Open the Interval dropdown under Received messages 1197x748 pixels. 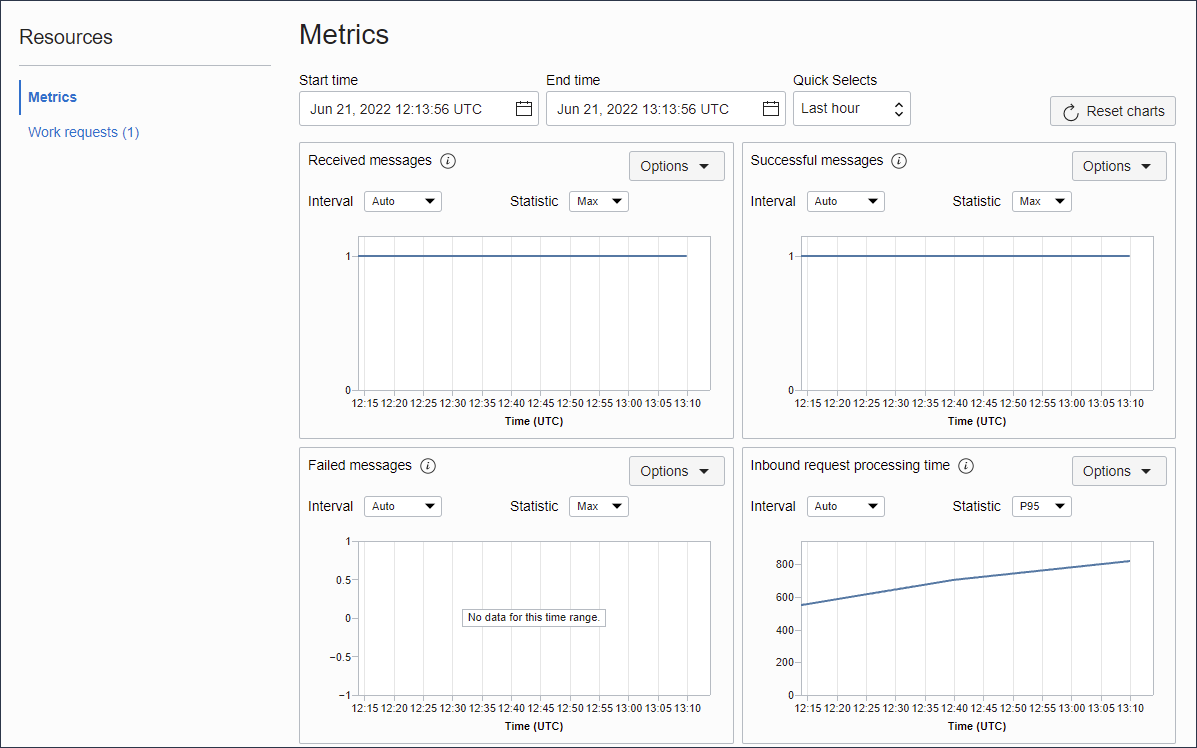pyautogui.click(x=402, y=201)
